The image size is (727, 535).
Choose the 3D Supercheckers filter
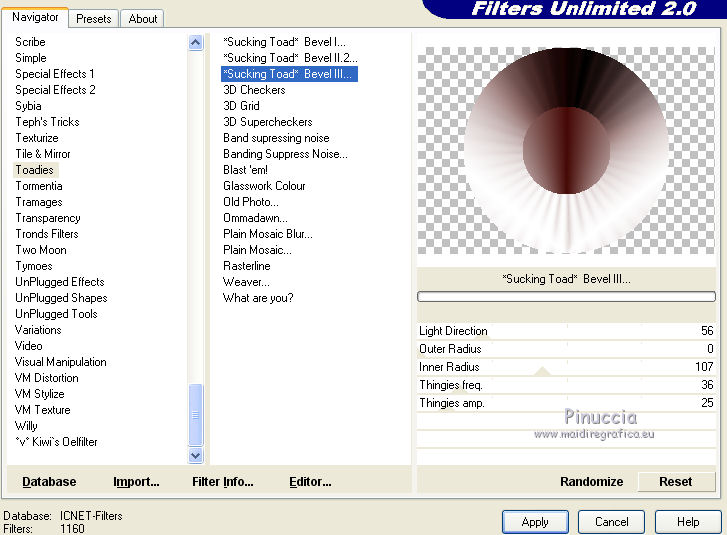268,122
